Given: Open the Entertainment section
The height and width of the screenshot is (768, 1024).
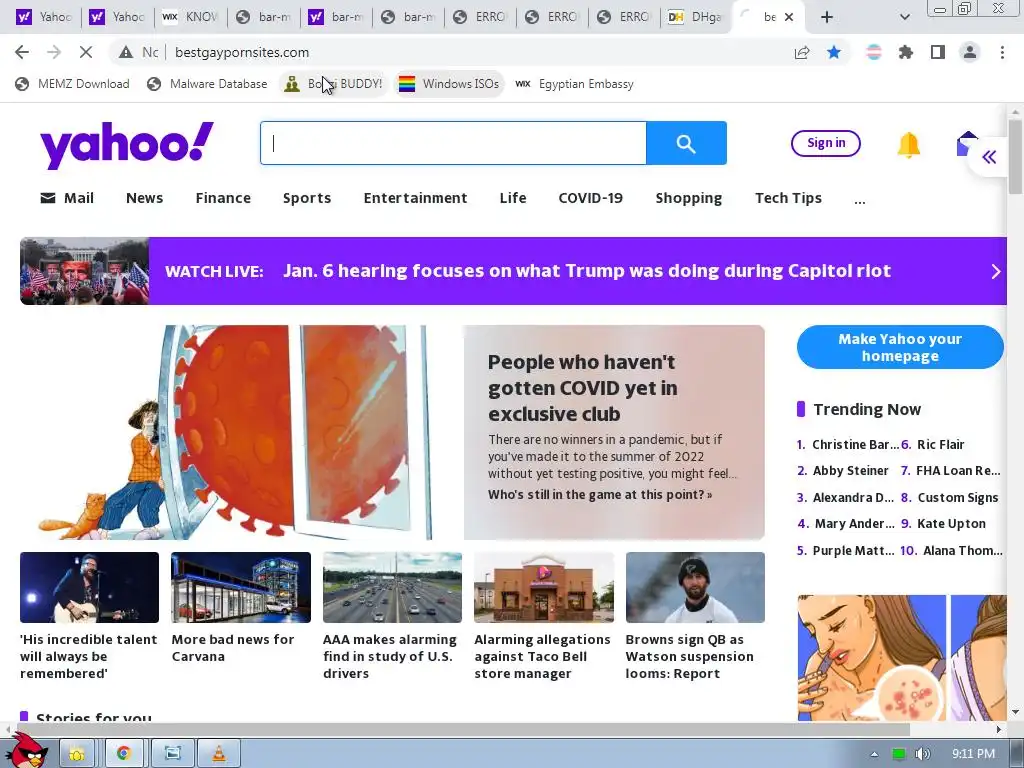Looking at the screenshot, I should pyautogui.click(x=415, y=198).
